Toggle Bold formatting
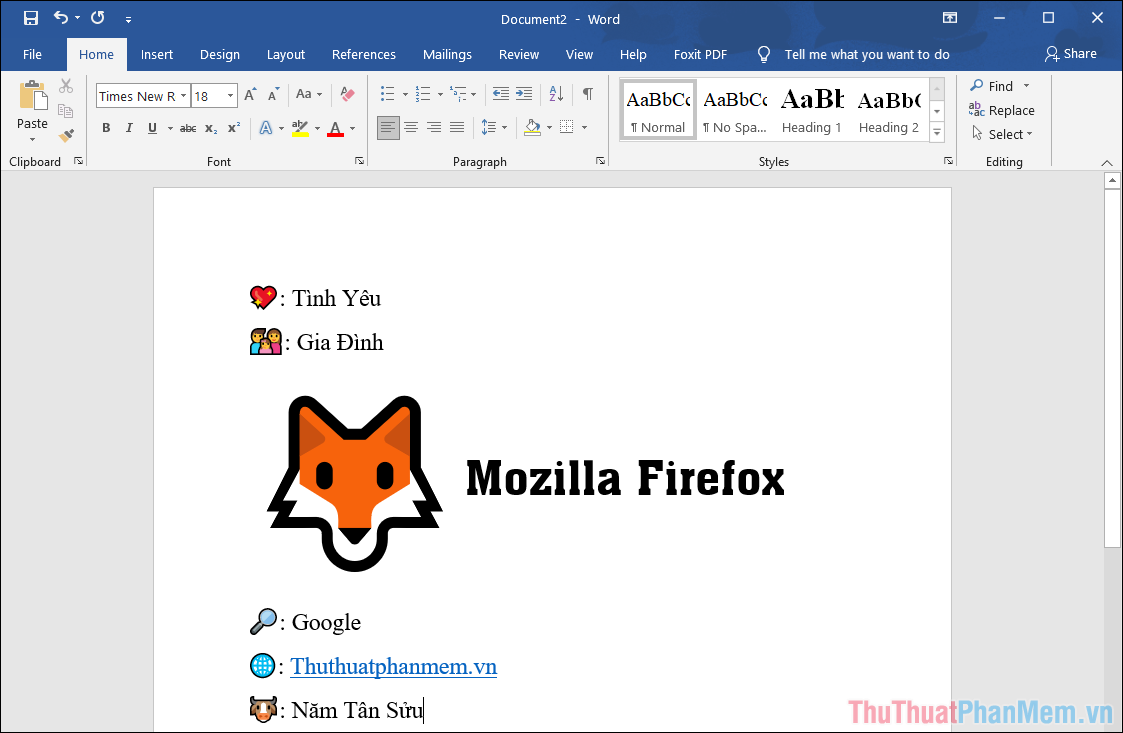Image resolution: width=1123 pixels, height=733 pixels. pyautogui.click(x=106, y=128)
